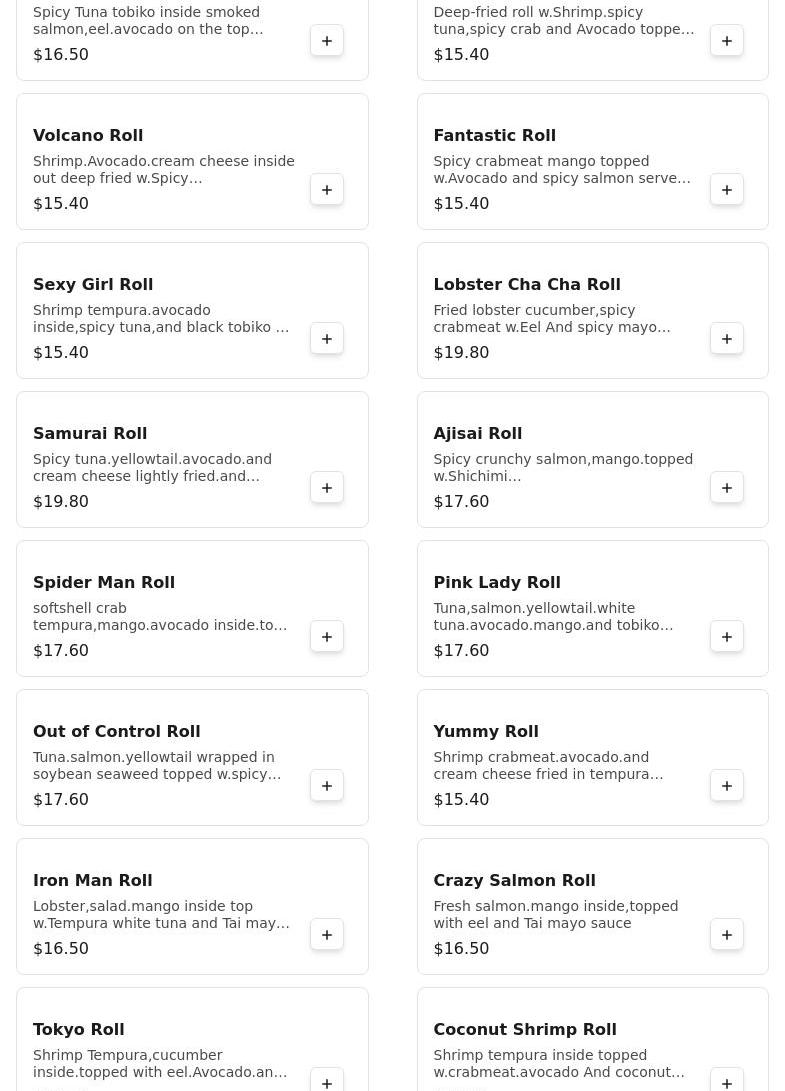This screenshot has height=1091, width=785.
Task: Click the Volcano Roll title
Action: pyautogui.click(x=88, y=135)
